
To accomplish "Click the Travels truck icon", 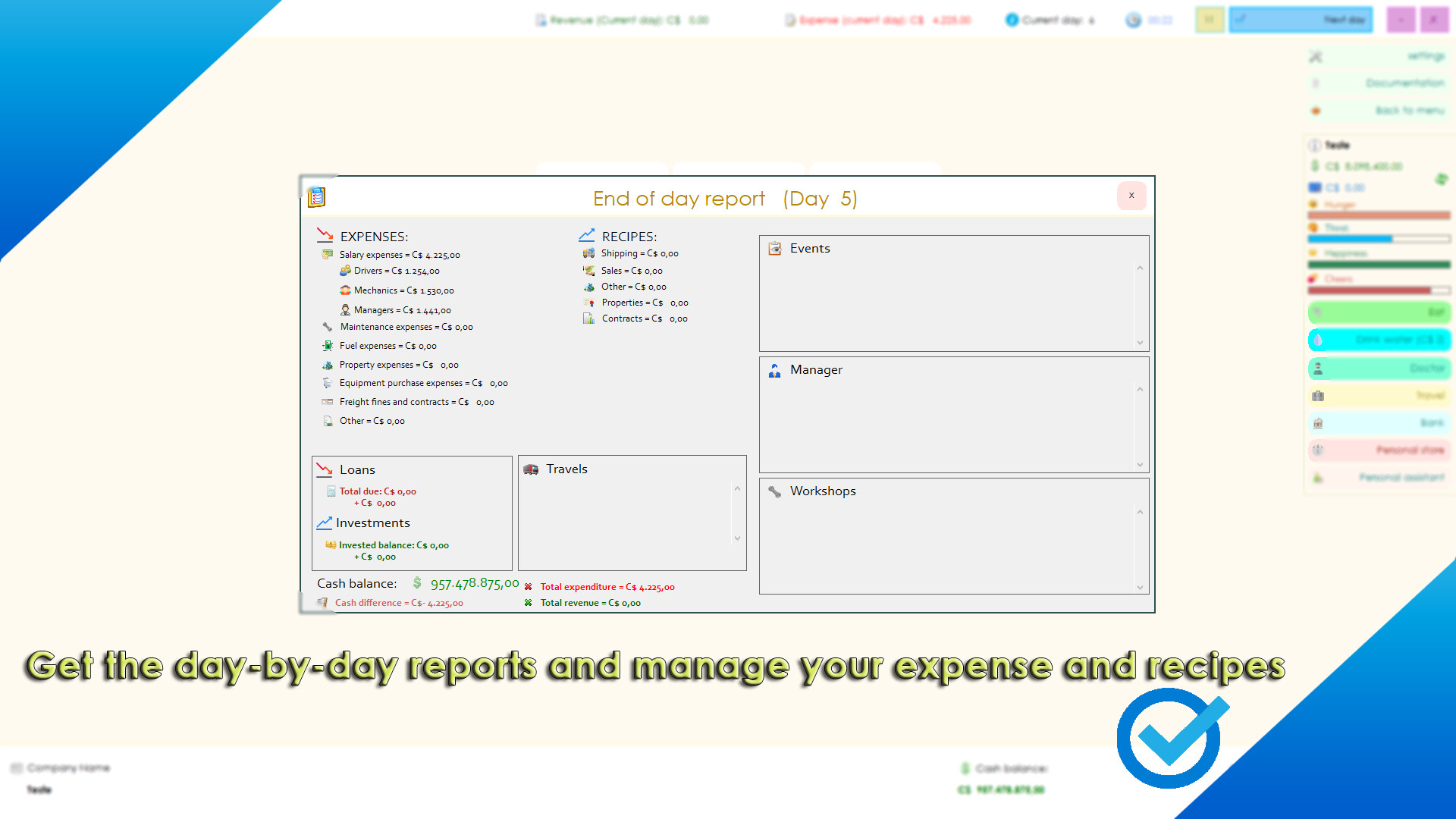I will click(531, 469).
